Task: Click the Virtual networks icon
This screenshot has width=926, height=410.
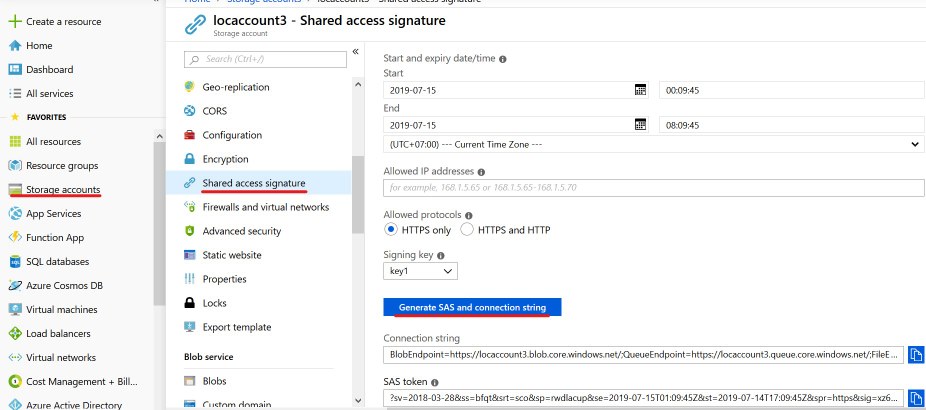Action: tap(15, 357)
